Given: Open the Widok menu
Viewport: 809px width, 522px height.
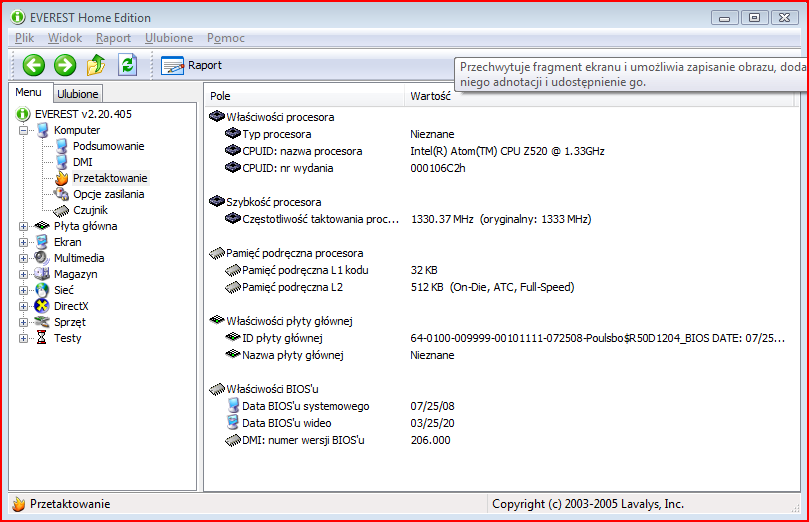Looking at the screenshot, I should pyautogui.click(x=65, y=38).
